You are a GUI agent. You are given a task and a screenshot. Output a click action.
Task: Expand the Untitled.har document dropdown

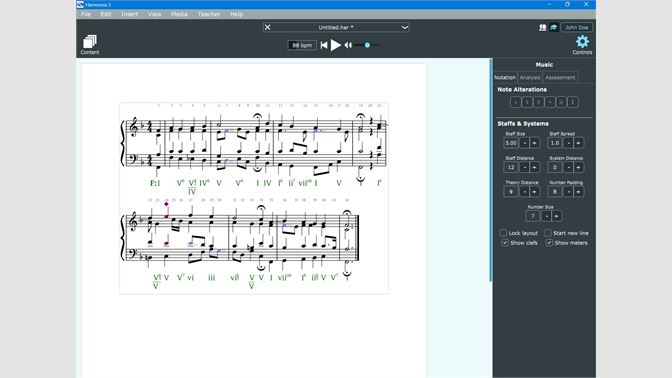(404, 27)
